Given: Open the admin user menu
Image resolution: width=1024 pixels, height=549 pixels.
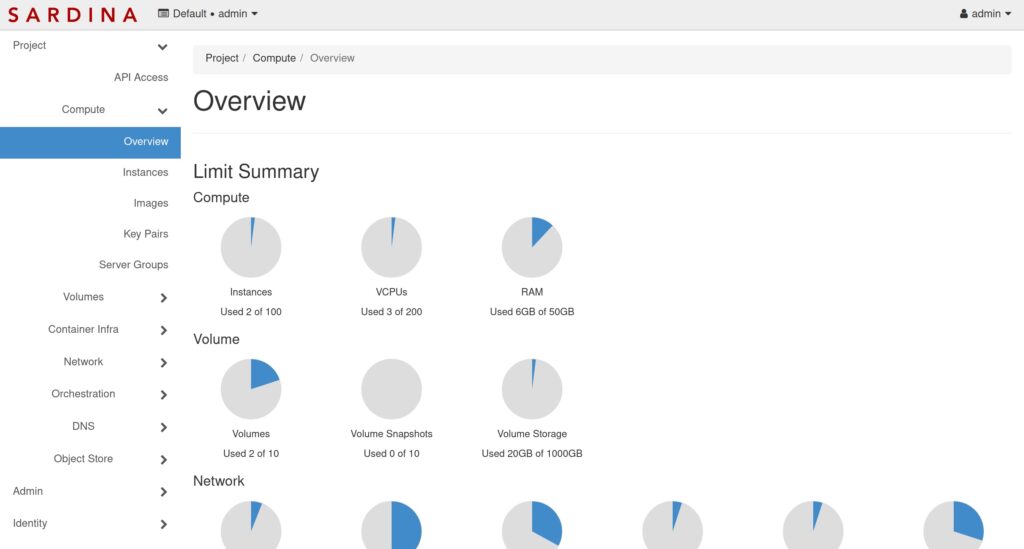Looking at the screenshot, I should pyautogui.click(x=985, y=14).
